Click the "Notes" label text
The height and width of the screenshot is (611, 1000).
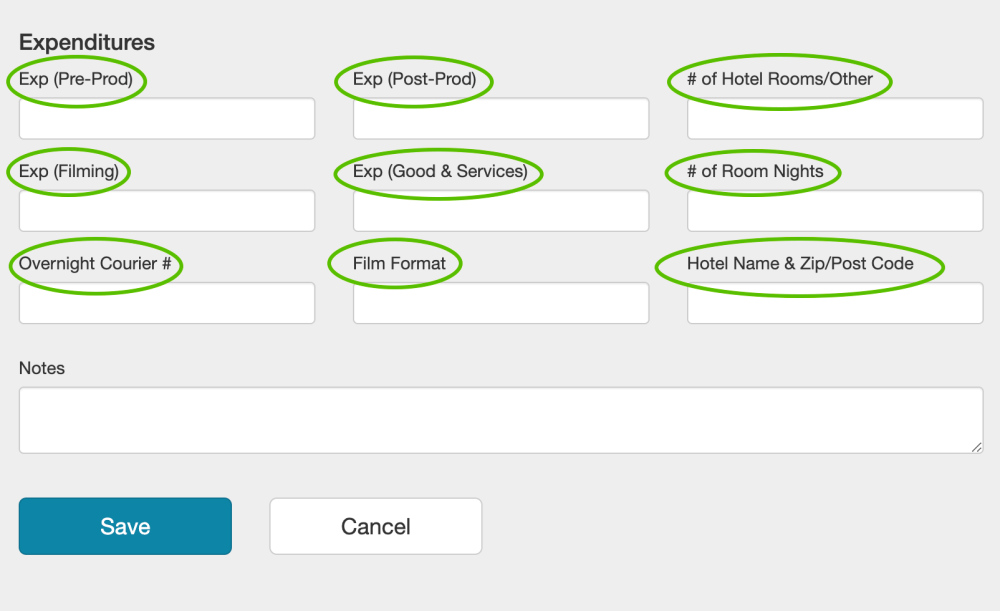tap(42, 368)
